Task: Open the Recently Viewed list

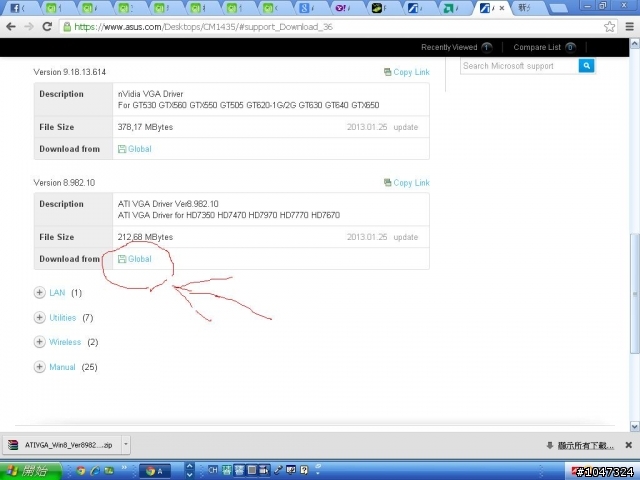Action: [x=456, y=47]
